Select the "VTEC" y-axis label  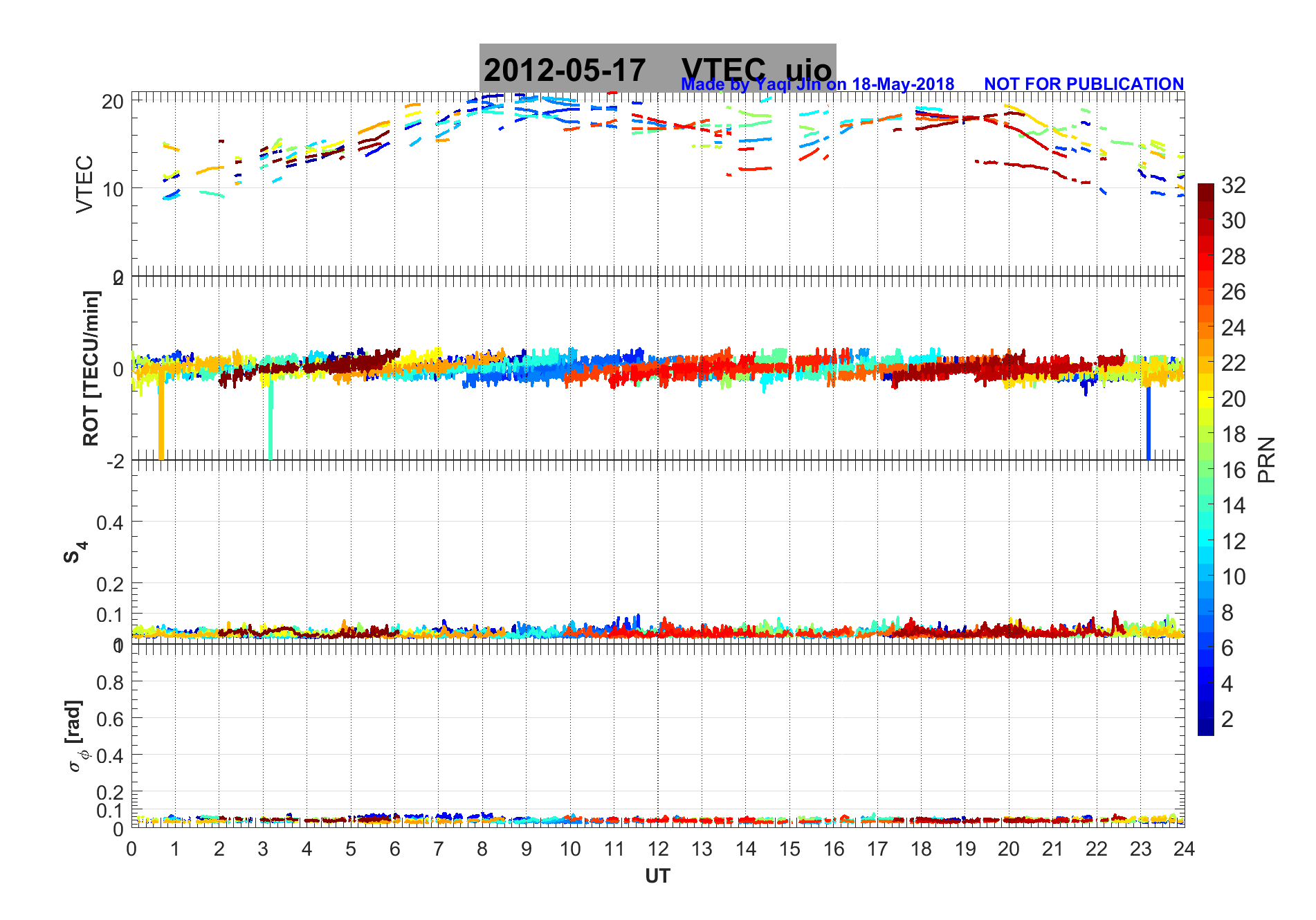(84, 184)
